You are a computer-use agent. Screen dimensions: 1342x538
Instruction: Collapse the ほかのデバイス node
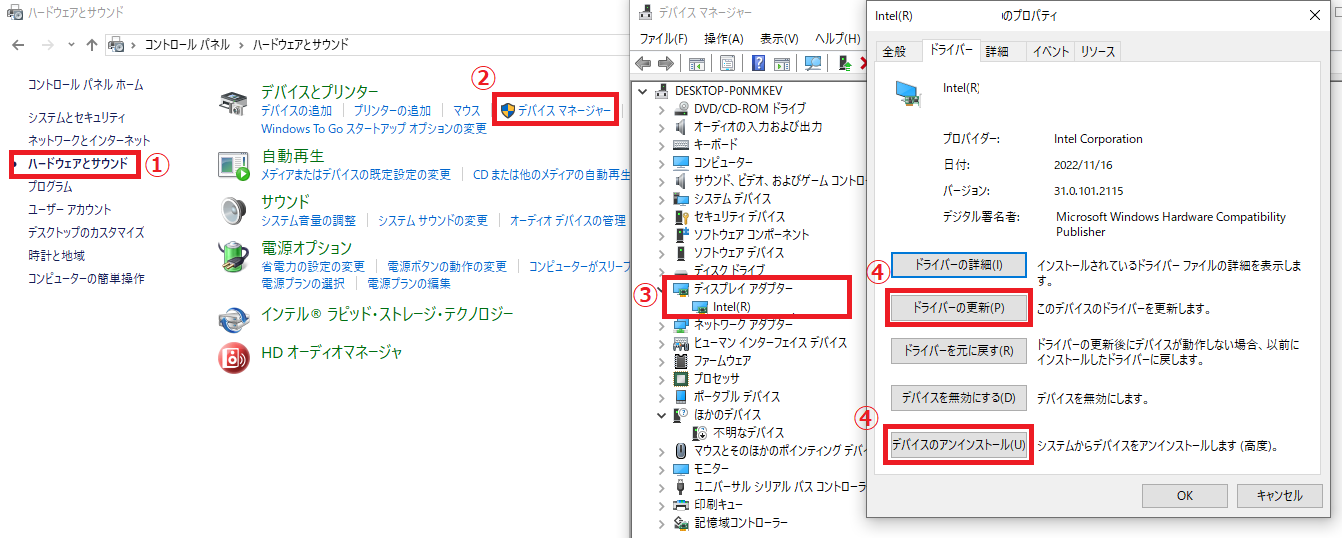(661, 414)
